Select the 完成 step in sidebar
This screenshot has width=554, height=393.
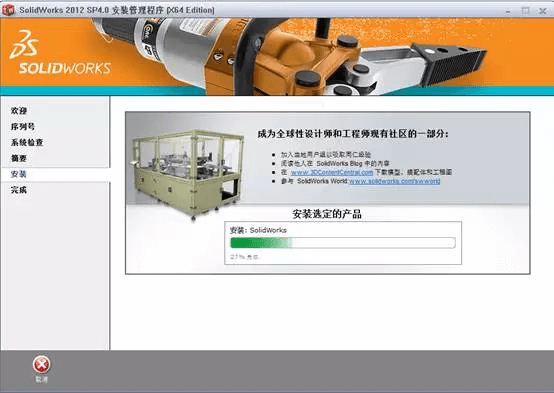point(19,190)
